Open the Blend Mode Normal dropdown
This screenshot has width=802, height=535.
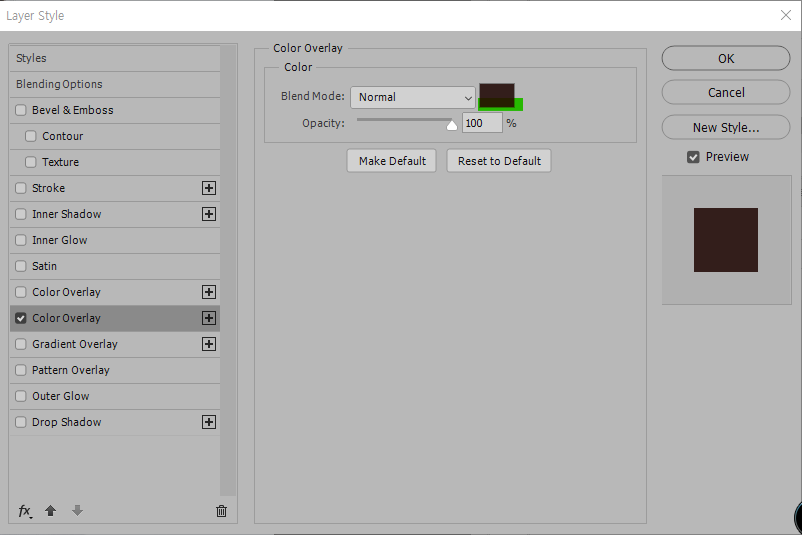click(413, 97)
